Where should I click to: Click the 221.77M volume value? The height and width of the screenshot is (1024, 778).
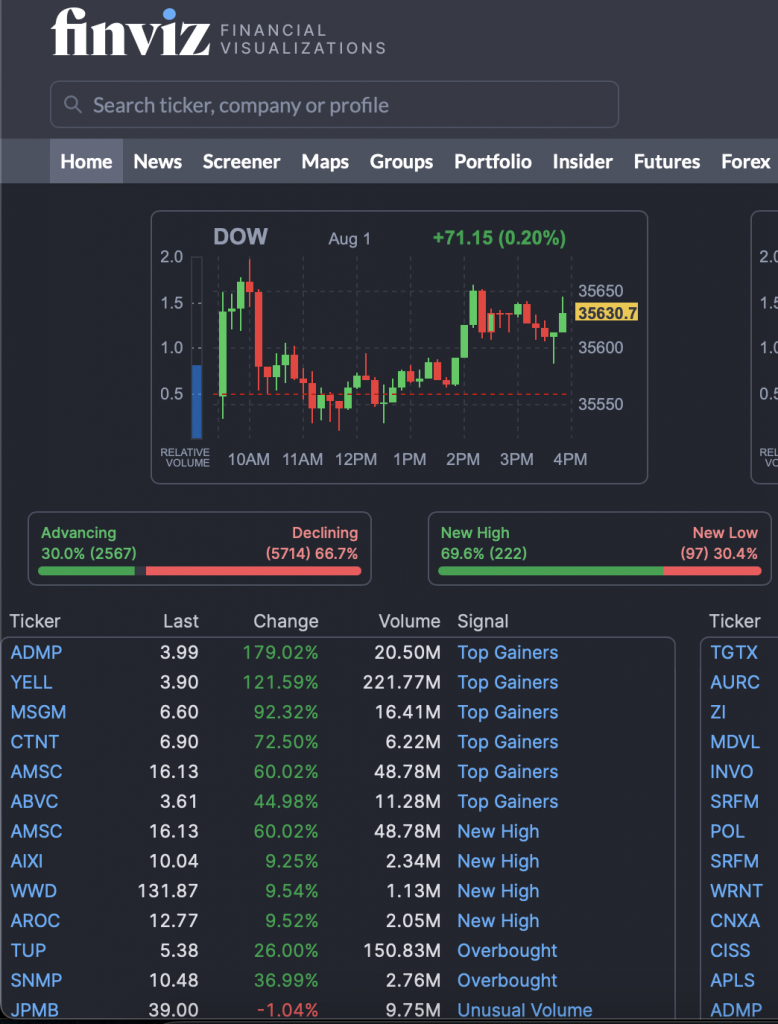[401, 682]
